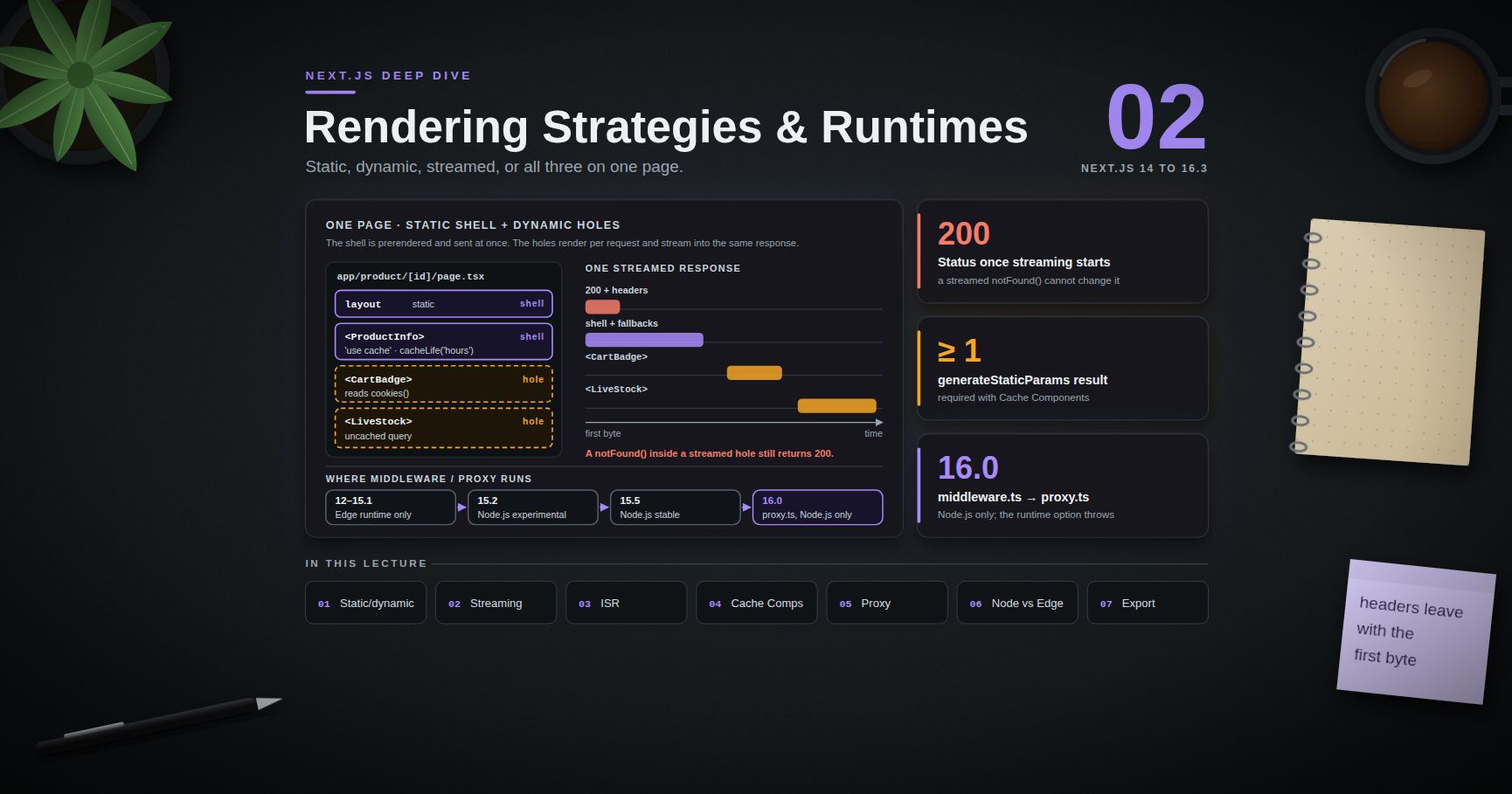Click the sticky note about headers
The width and height of the screenshot is (1512, 794).
click(1416, 631)
